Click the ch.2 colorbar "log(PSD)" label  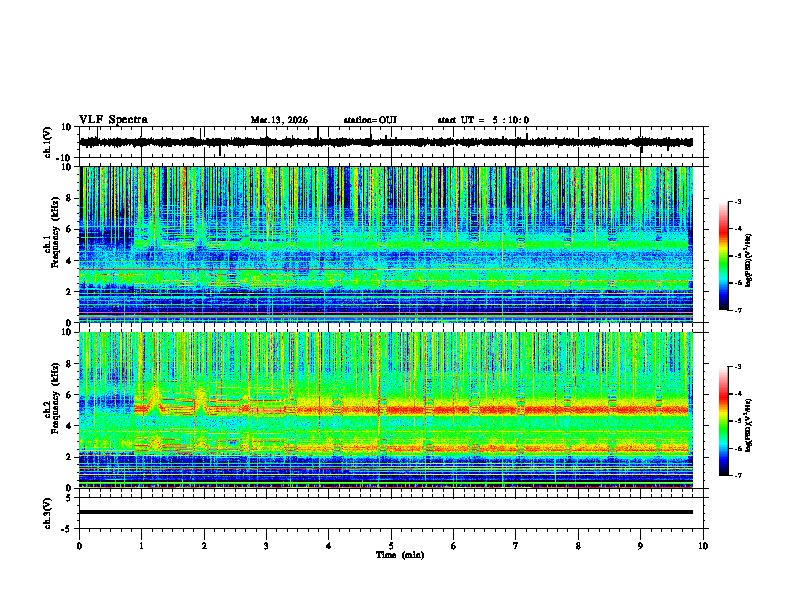coord(748,425)
